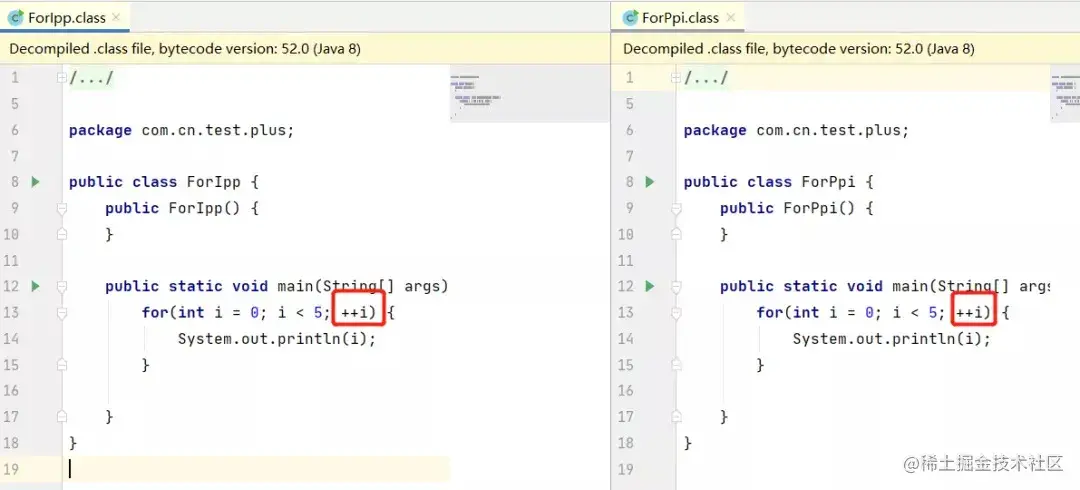Click the class file icon on ForPpi.class tab
This screenshot has height=490, width=1080.
click(630, 18)
